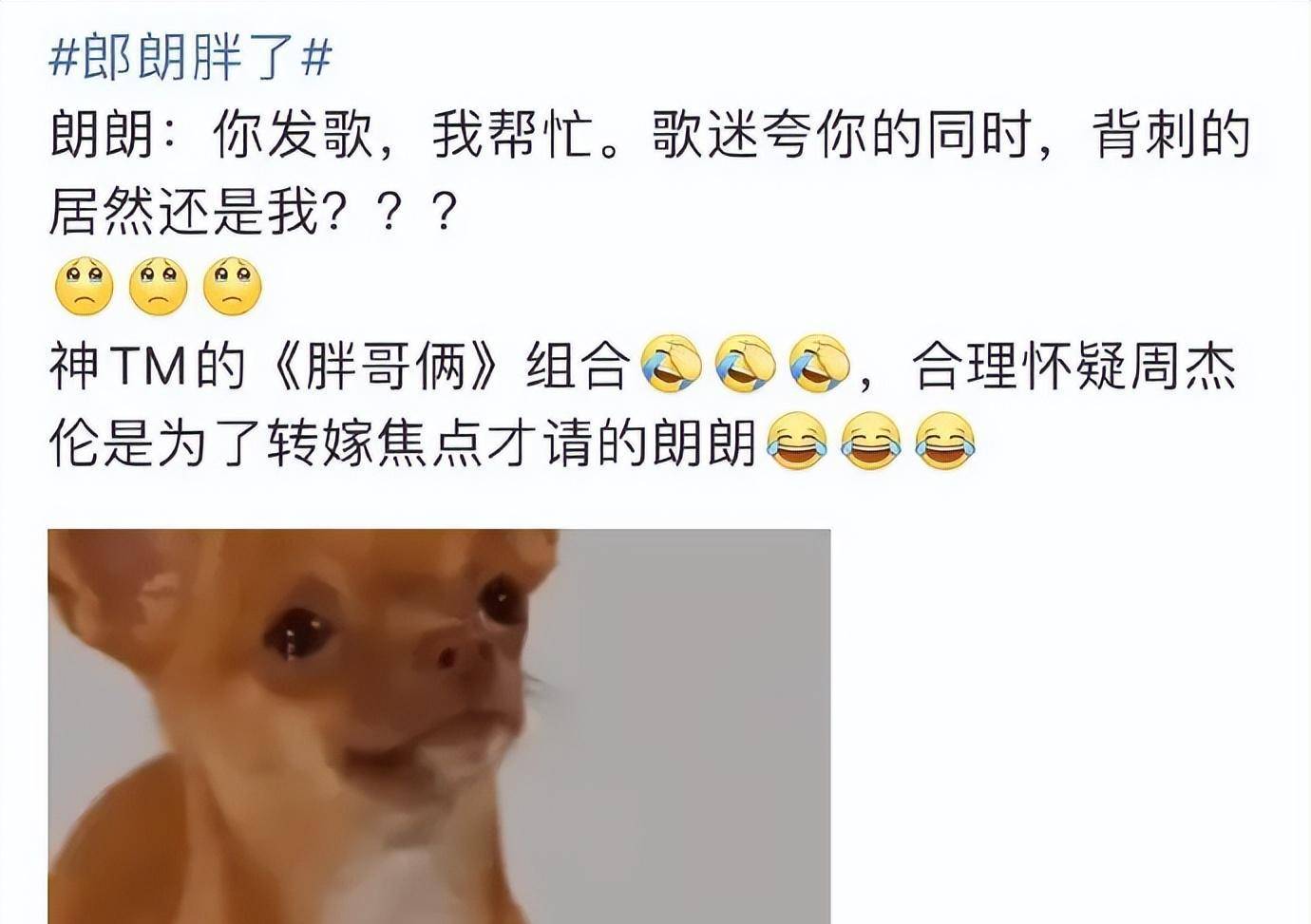Click the text 伦是为了转嫁焦点才请的朗朗
1311x924 pixels.
[403, 443]
